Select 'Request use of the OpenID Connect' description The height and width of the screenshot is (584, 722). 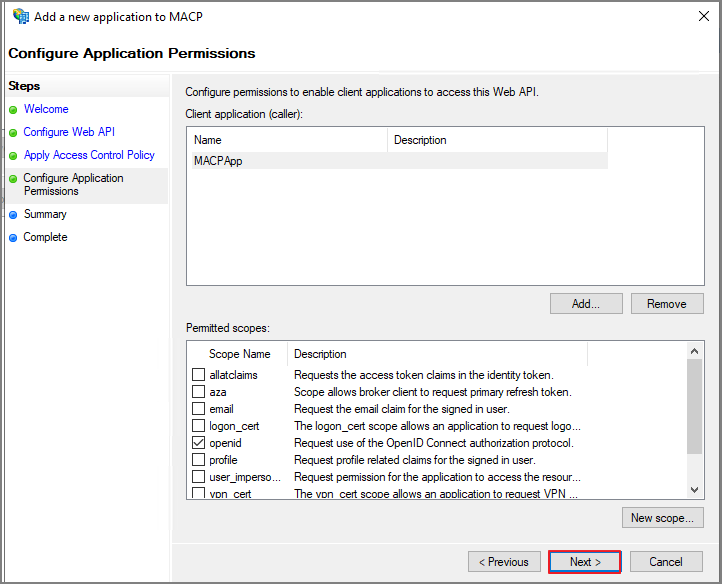point(434,443)
